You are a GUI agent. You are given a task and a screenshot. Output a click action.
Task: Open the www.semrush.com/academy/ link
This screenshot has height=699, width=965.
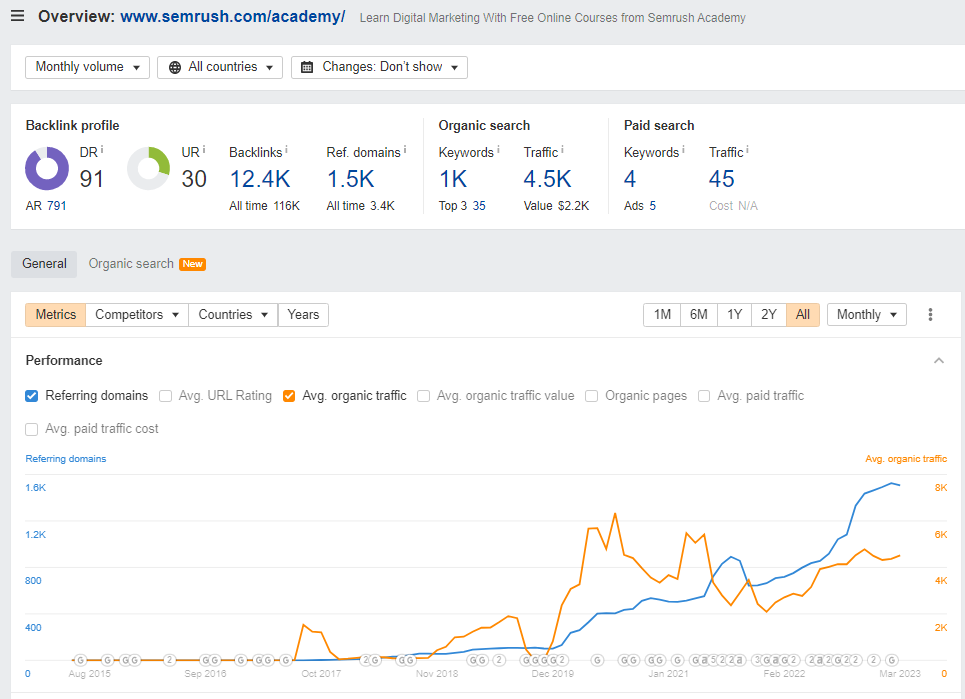[233, 17]
